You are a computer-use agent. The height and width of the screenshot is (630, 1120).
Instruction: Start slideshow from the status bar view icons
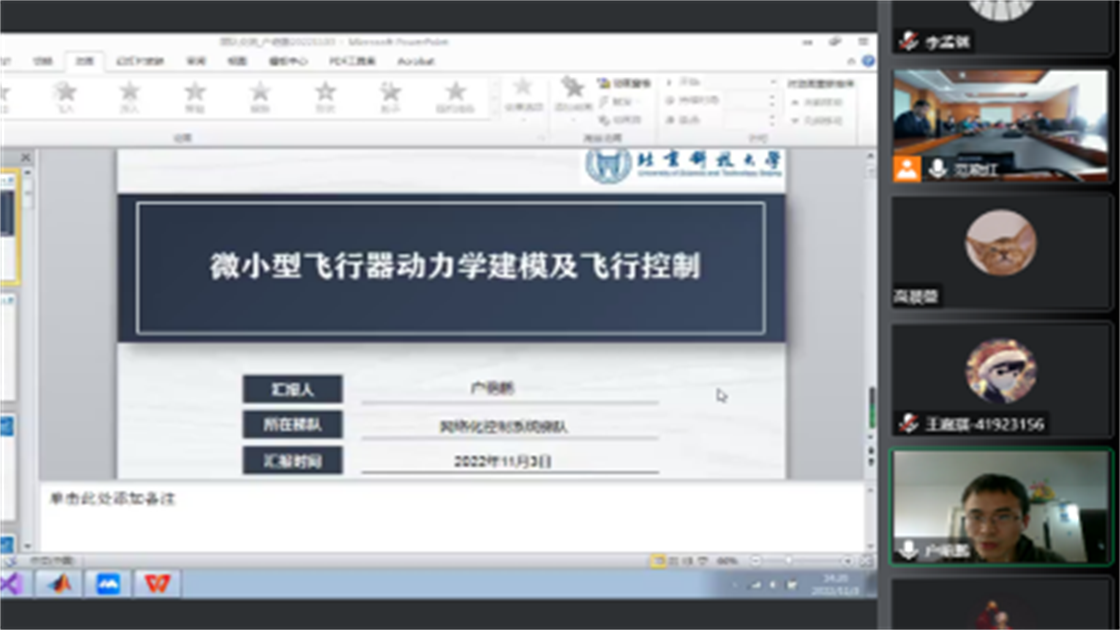[701, 560]
